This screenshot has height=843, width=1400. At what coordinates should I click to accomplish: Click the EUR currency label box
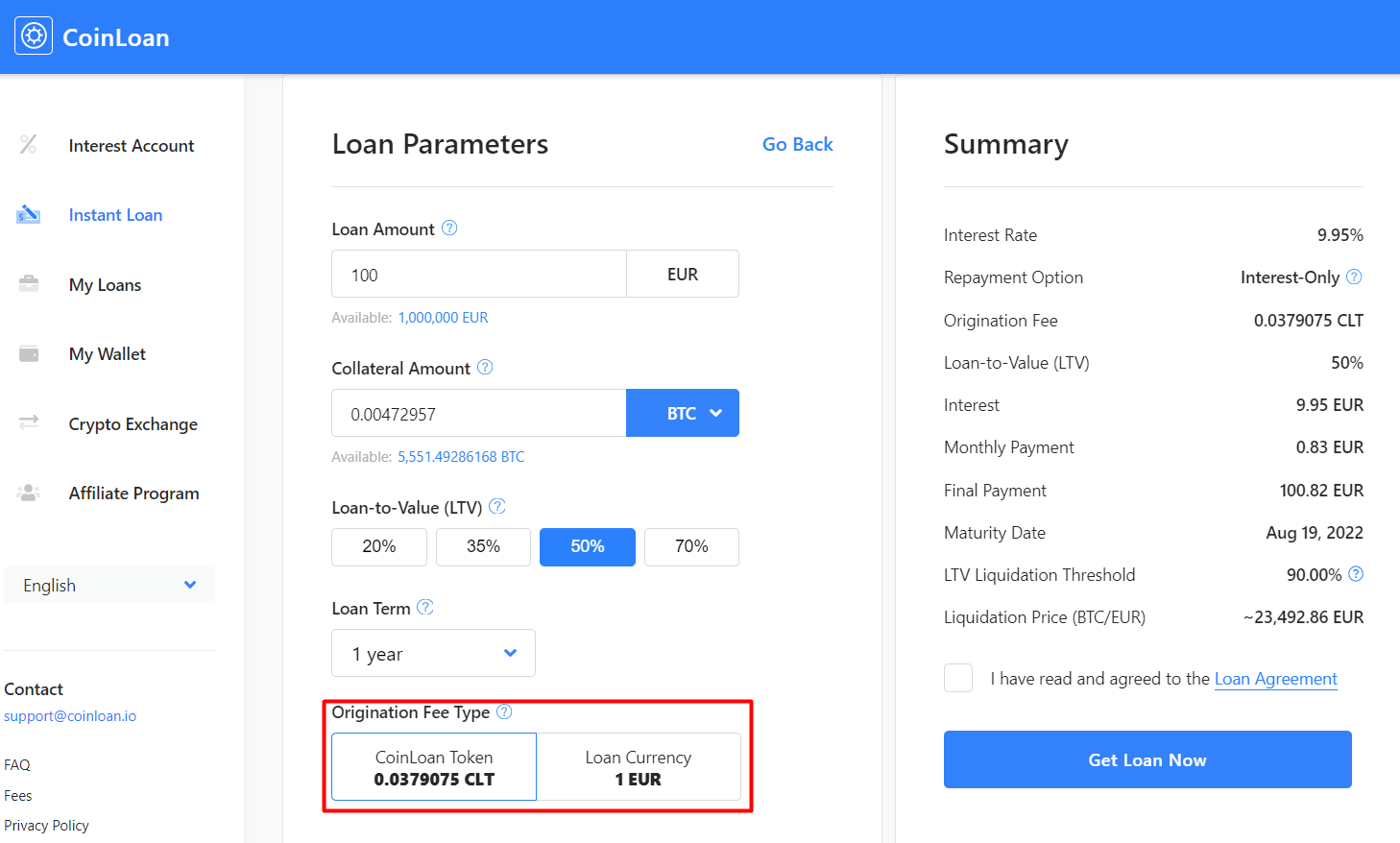(683, 274)
